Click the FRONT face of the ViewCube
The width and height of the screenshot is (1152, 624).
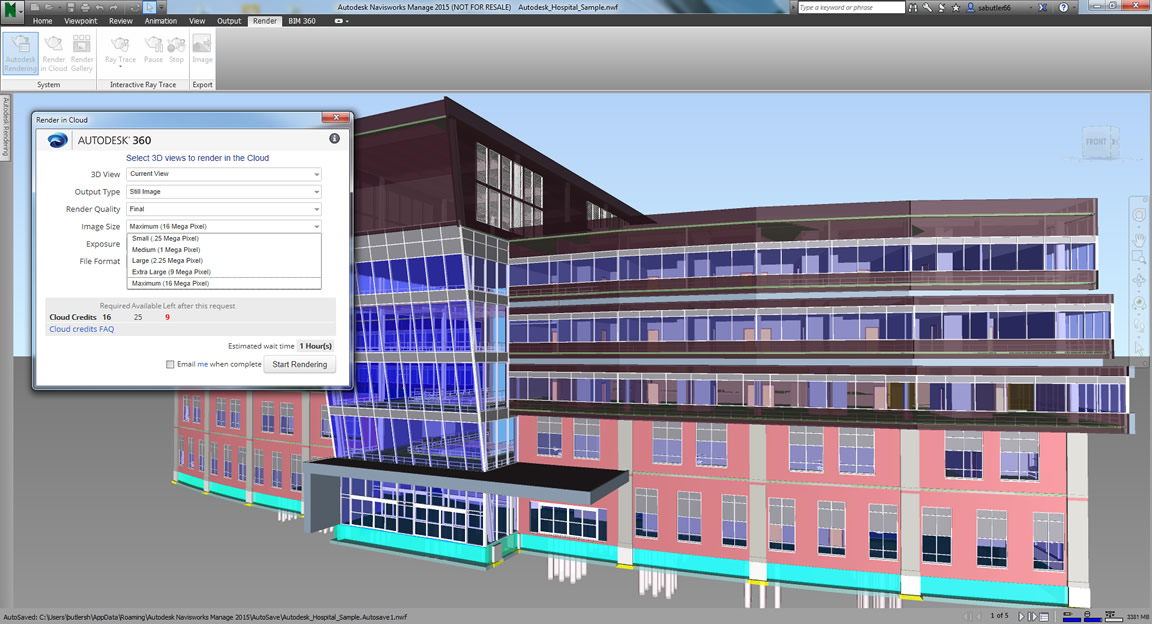1096,142
